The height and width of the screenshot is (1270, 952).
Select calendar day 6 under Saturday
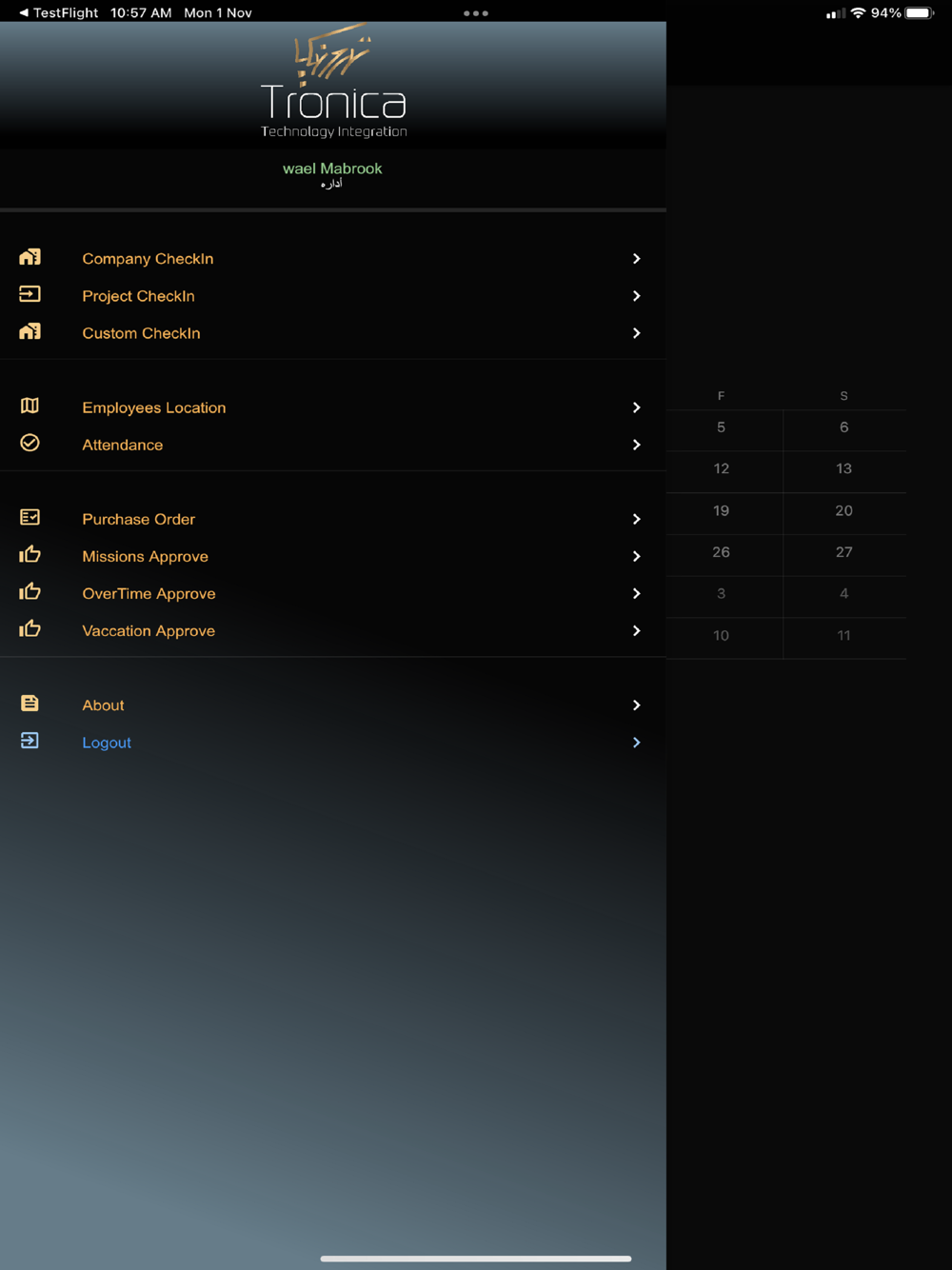coord(844,427)
